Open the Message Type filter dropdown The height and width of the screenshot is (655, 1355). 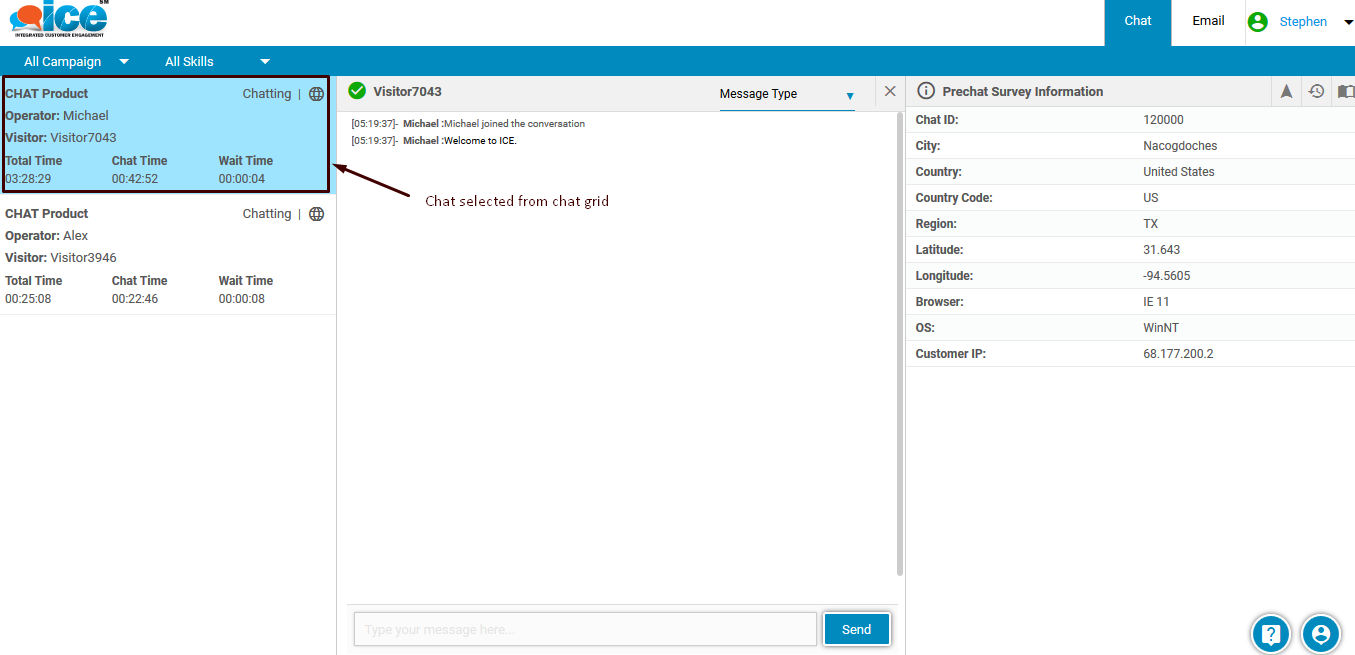(x=849, y=93)
